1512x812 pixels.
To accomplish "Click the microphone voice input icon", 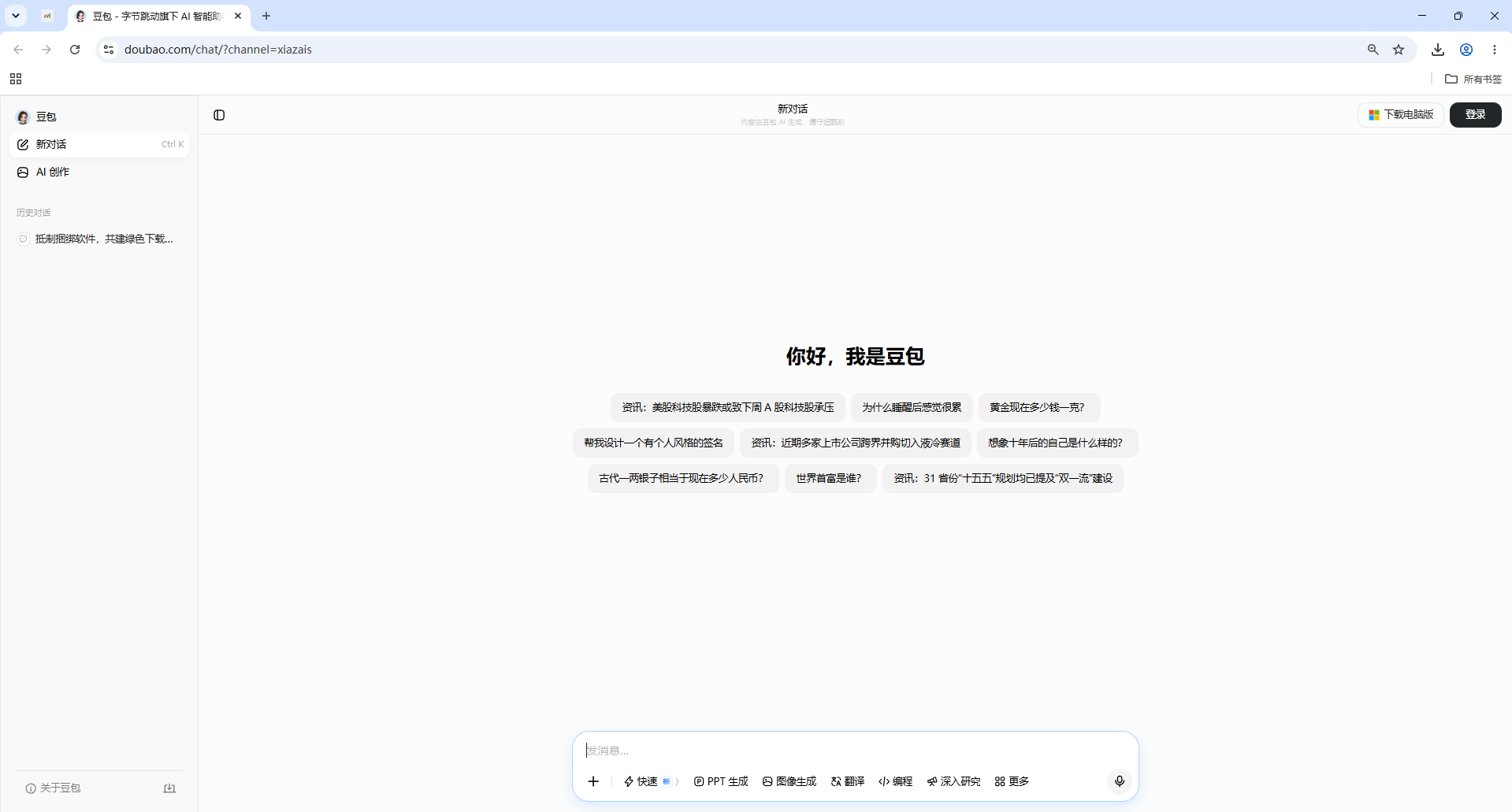I will (x=1119, y=781).
